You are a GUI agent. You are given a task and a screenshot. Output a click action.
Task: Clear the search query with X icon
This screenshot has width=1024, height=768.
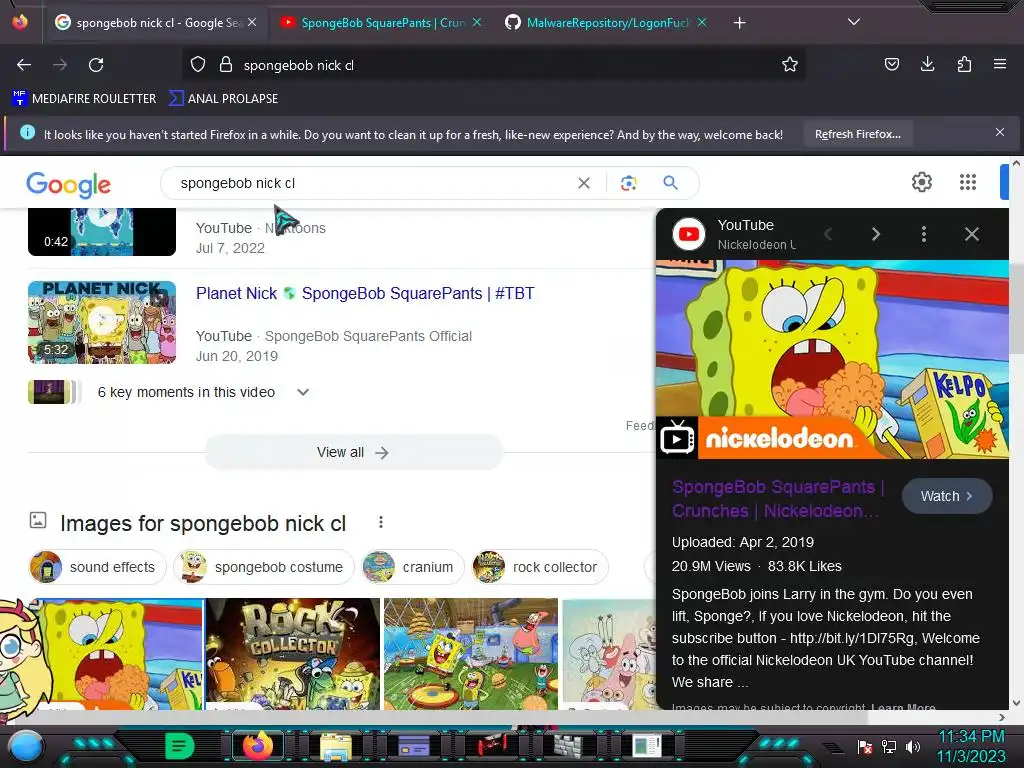(x=584, y=184)
